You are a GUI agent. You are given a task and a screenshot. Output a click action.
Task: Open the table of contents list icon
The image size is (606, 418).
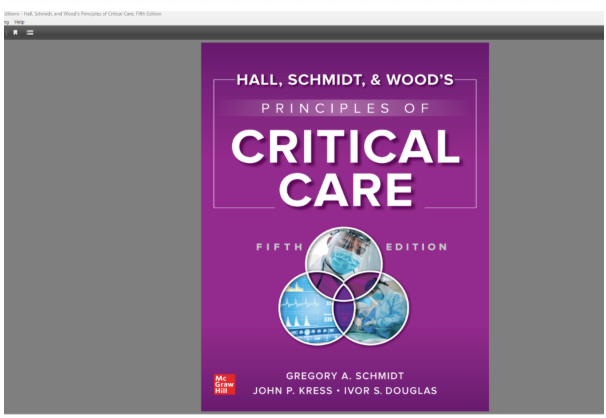pos(30,32)
